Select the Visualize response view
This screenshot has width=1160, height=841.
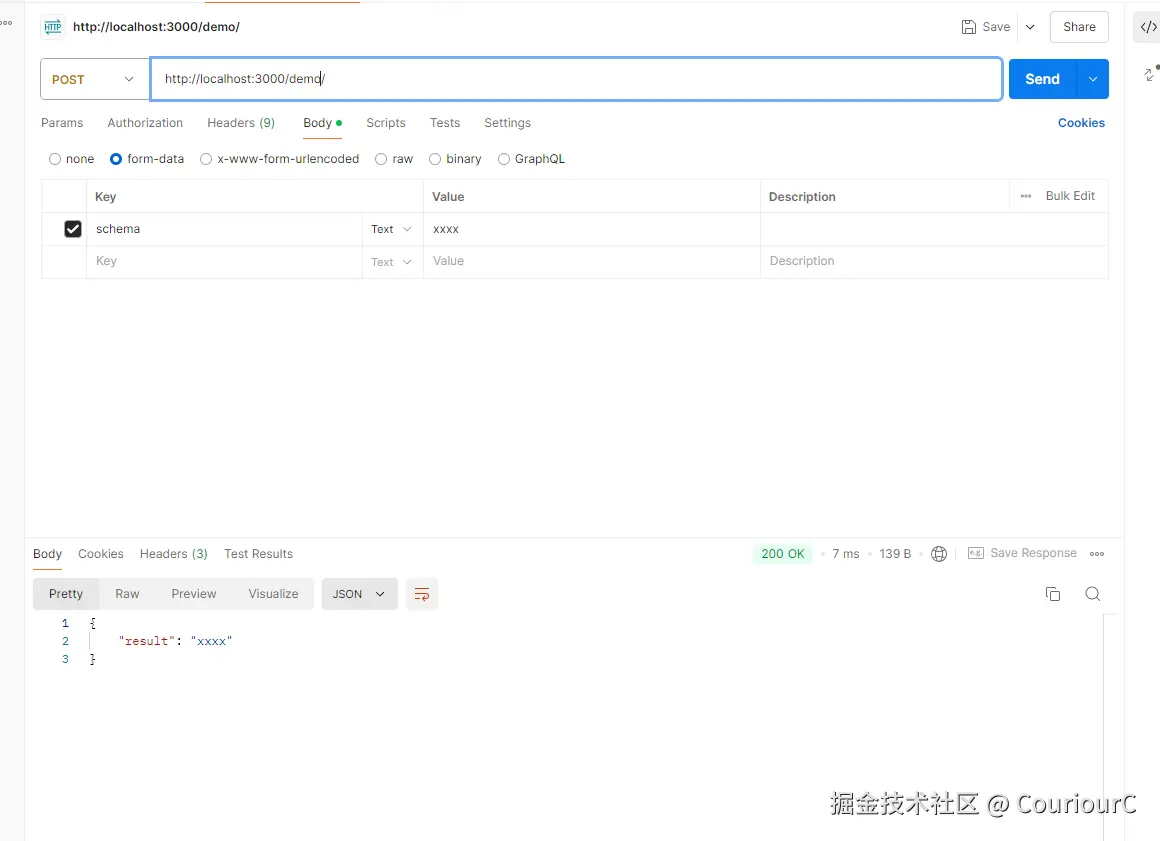pyautogui.click(x=274, y=594)
